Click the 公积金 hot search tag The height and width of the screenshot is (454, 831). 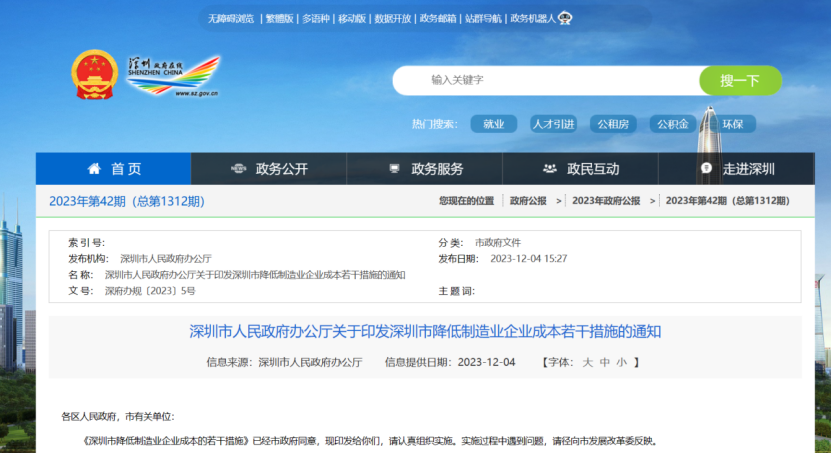pyautogui.click(x=673, y=124)
